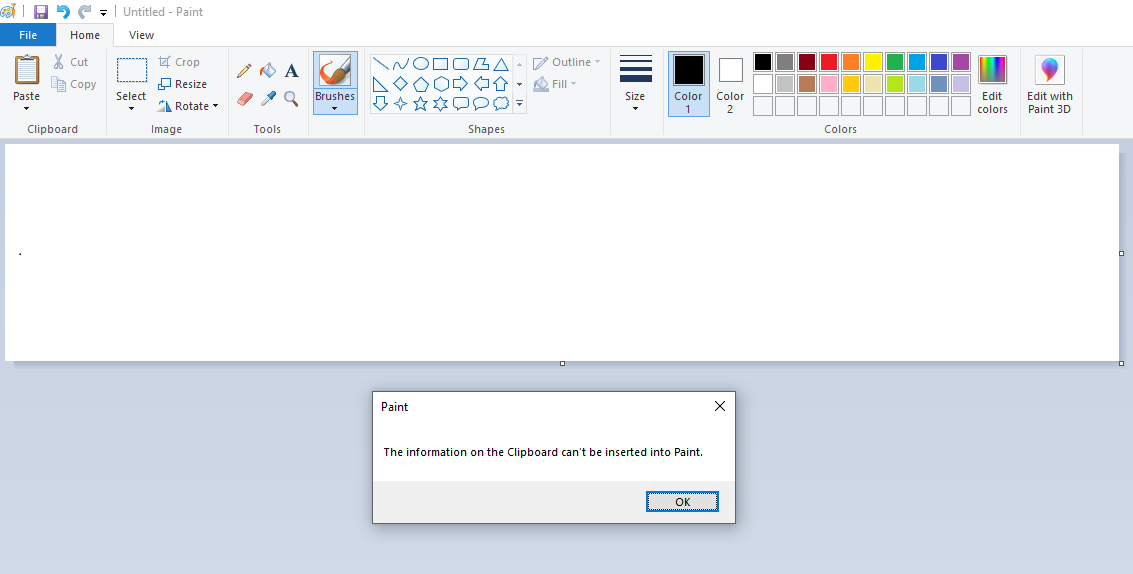
Task: Click OK in the Paint dialog
Action: point(682,502)
